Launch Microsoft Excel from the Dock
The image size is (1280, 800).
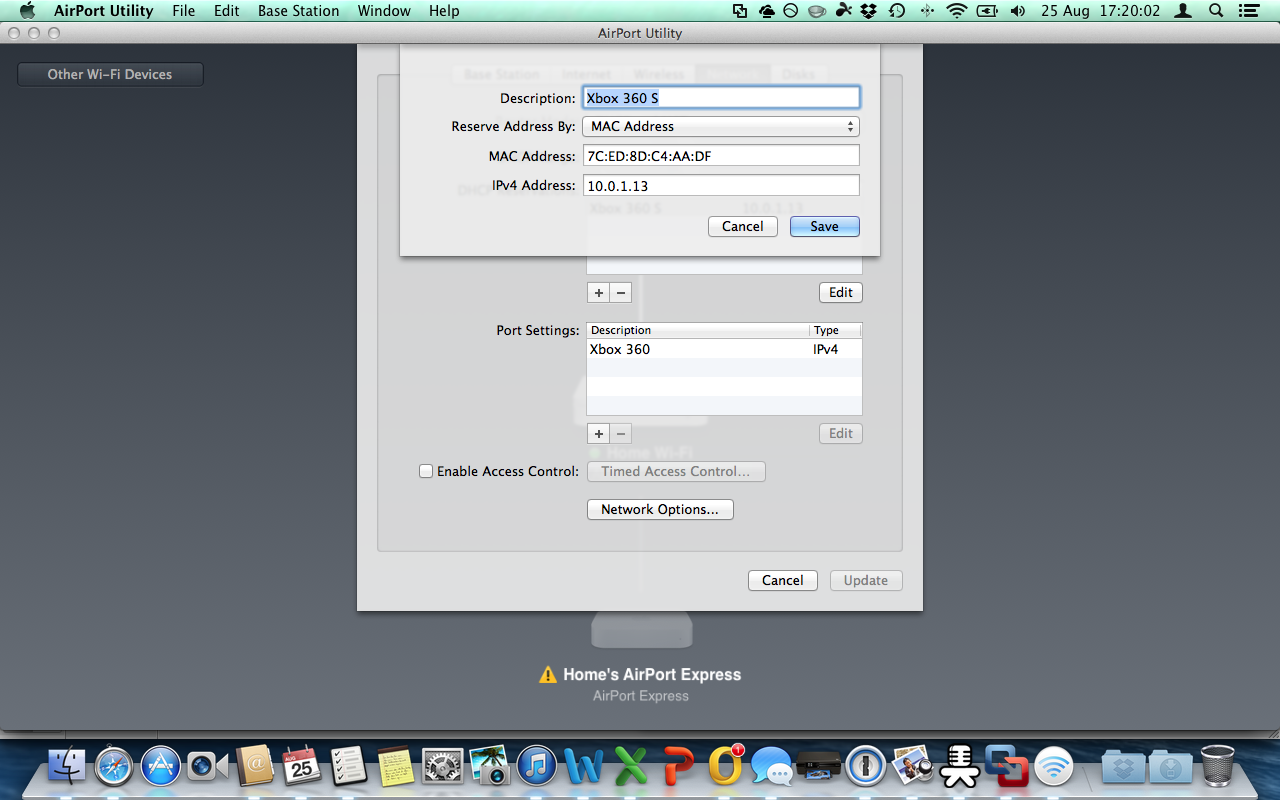click(631, 767)
